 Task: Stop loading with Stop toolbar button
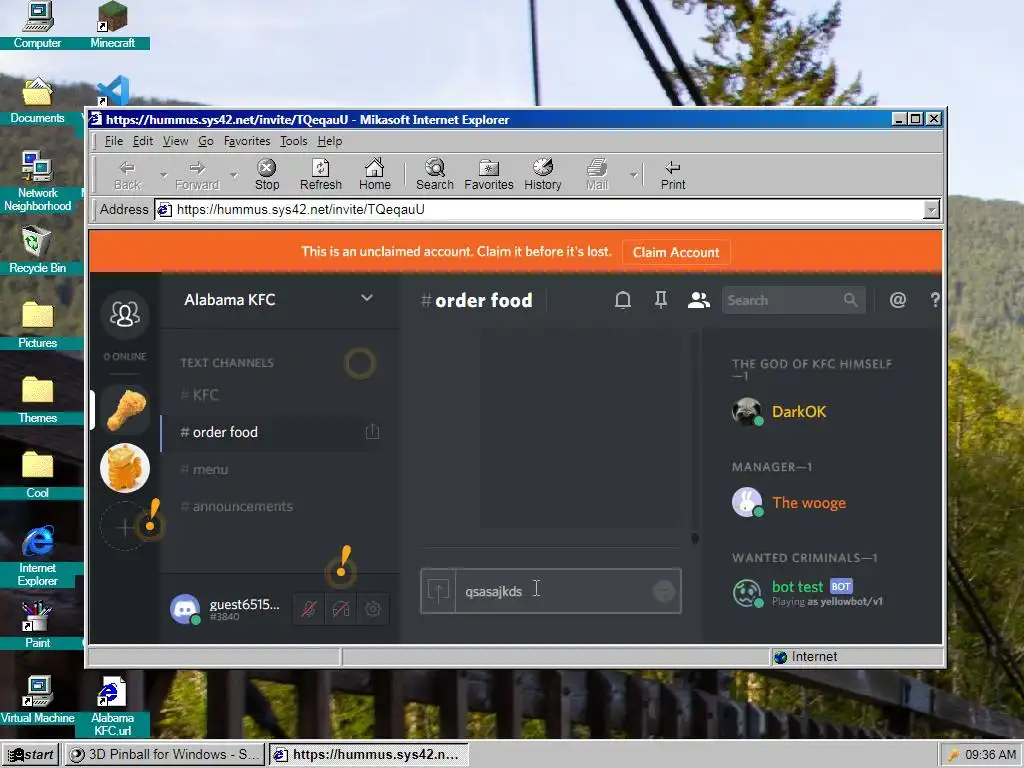266,174
